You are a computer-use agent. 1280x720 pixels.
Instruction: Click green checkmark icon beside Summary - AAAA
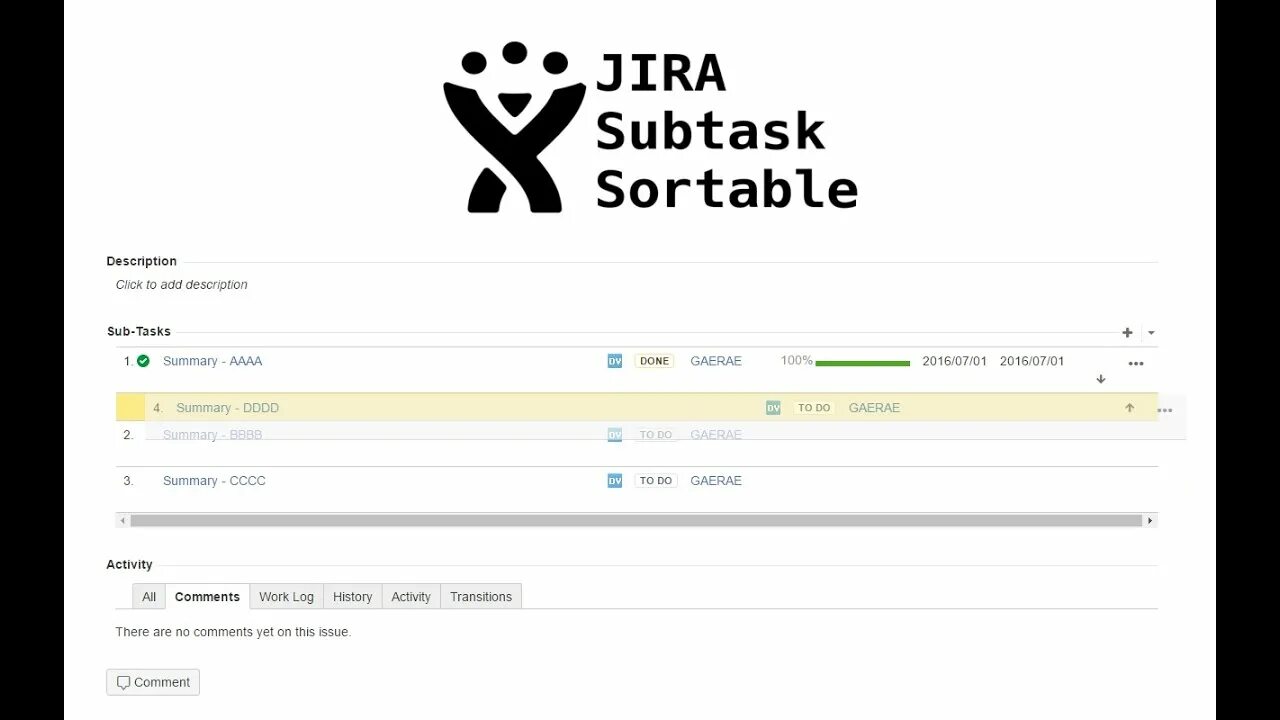point(143,361)
